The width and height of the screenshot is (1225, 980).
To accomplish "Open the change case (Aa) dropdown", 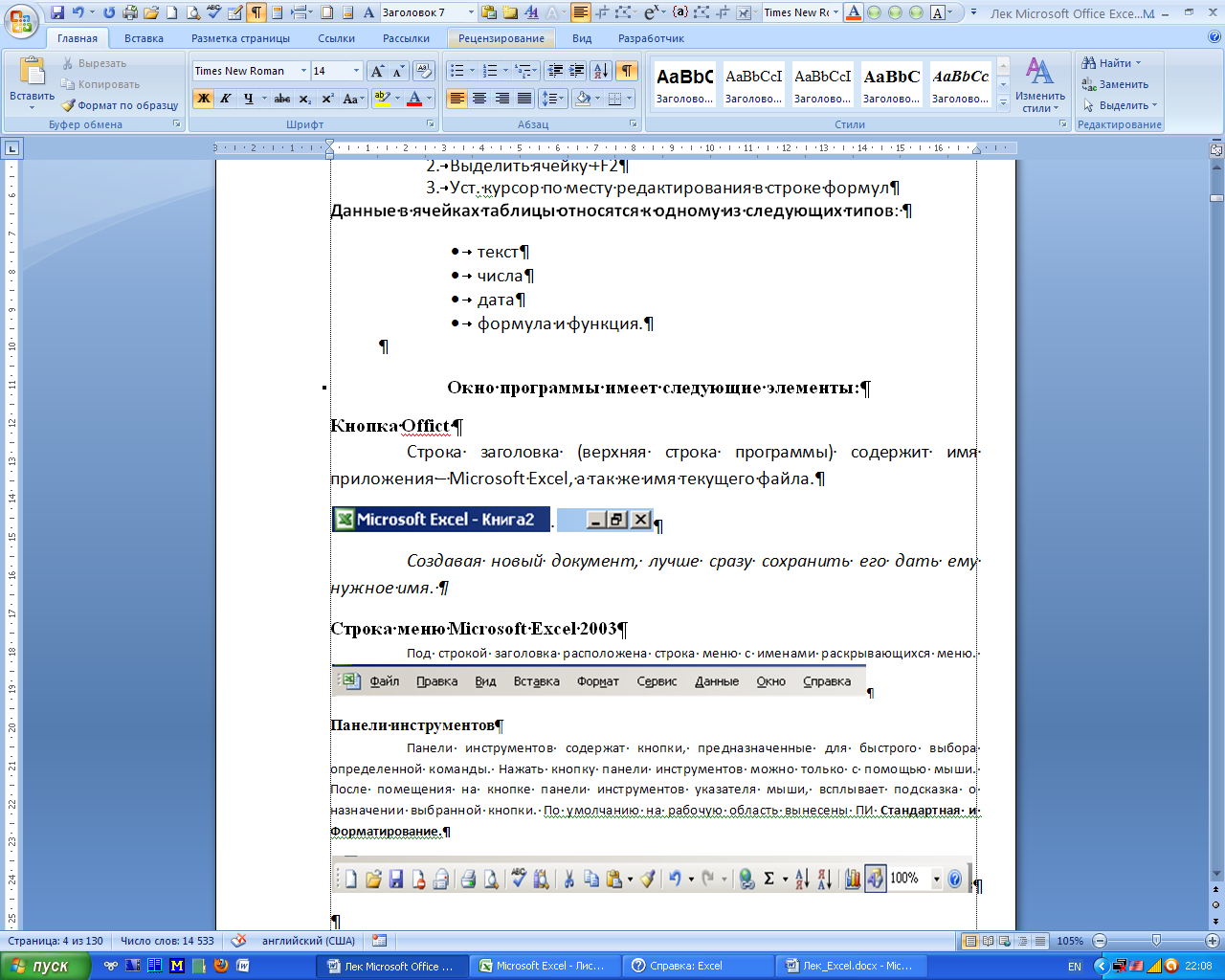I will pyautogui.click(x=353, y=99).
